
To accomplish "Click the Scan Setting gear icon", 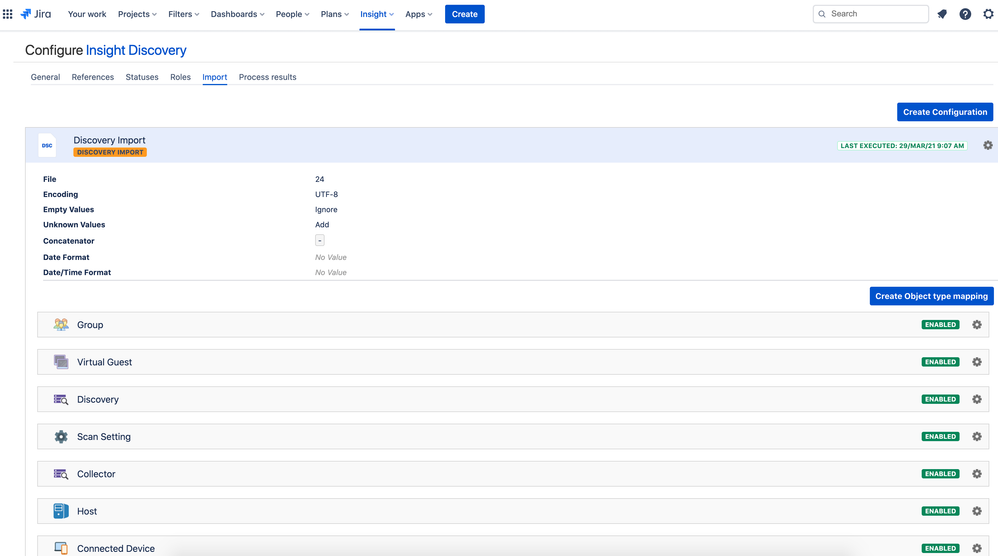I will coord(61,436).
